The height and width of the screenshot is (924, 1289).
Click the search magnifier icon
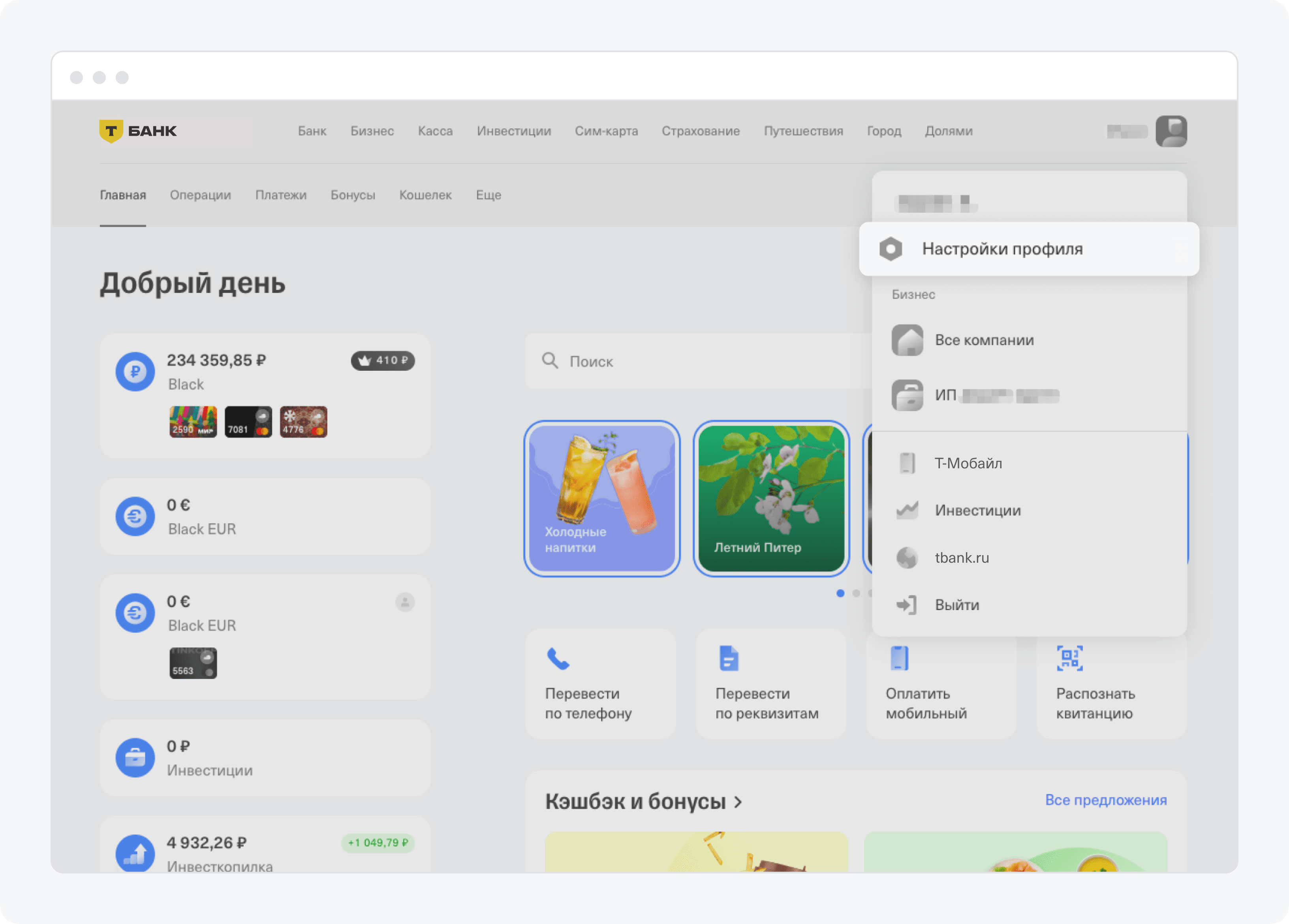pos(550,360)
